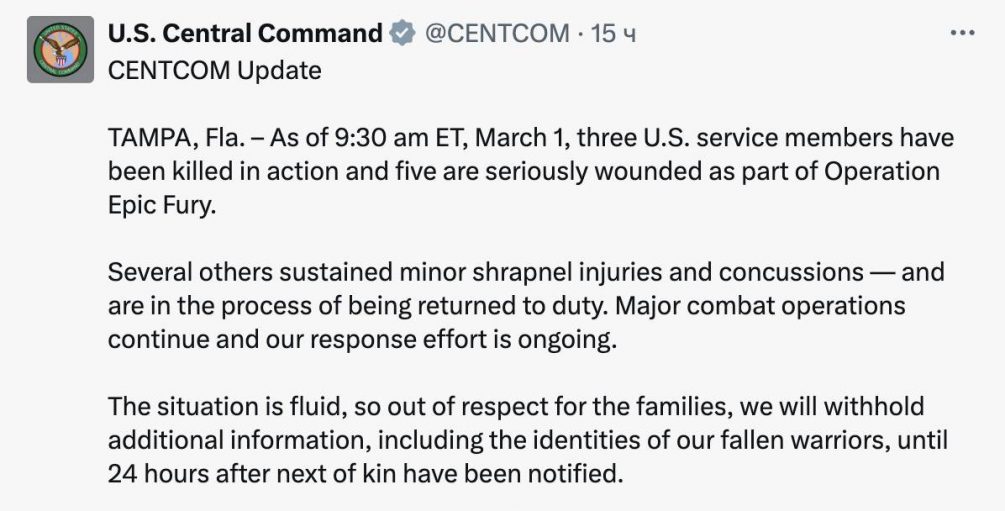
Task: Click the U.S. Central Command display name
Action: tap(245, 34)
